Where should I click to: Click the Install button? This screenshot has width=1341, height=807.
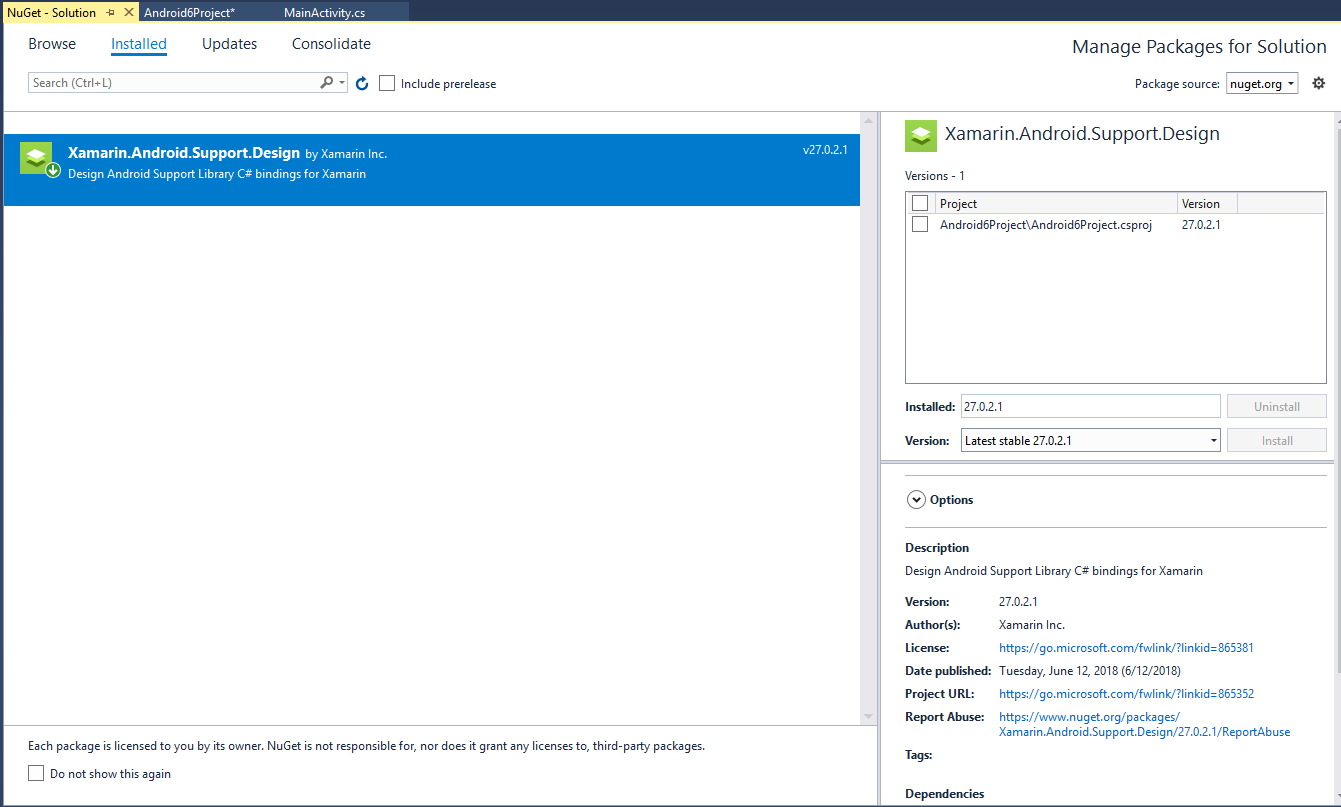pos(1277,440)
